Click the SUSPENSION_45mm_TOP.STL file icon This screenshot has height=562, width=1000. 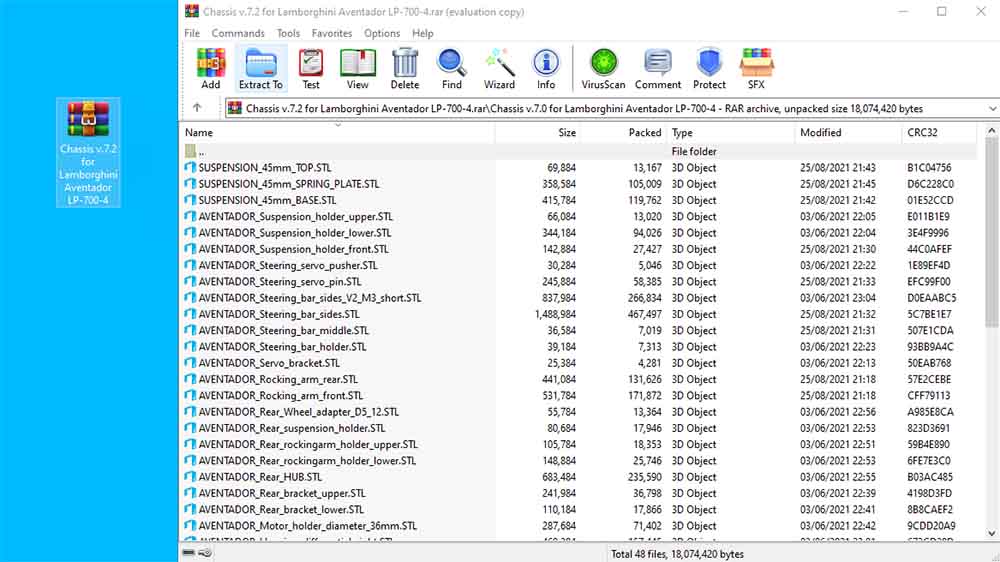[x=190, y=167]
